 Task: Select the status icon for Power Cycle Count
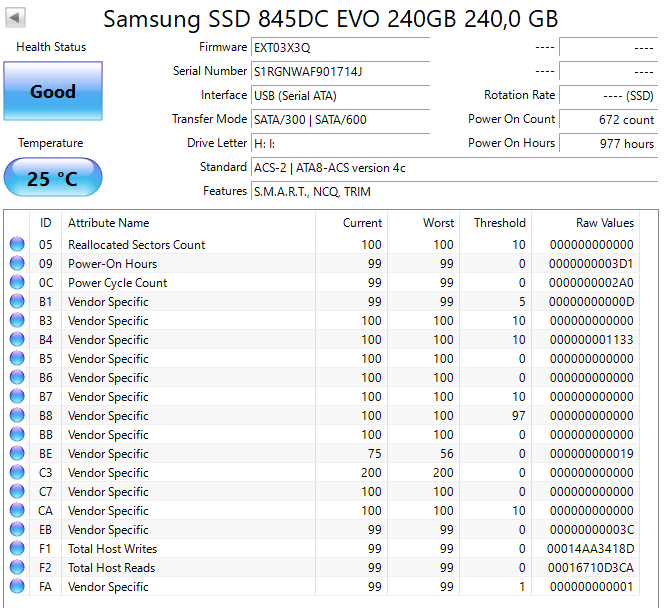coord(17,283)
